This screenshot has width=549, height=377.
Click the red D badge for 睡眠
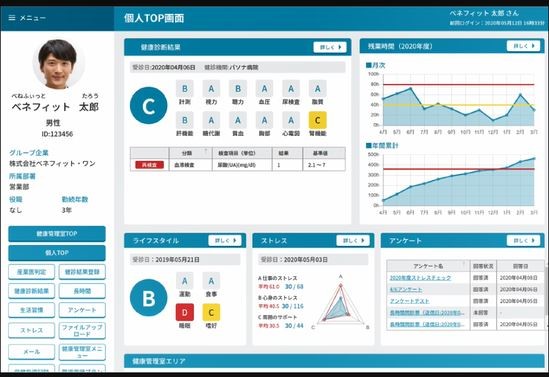185,312
